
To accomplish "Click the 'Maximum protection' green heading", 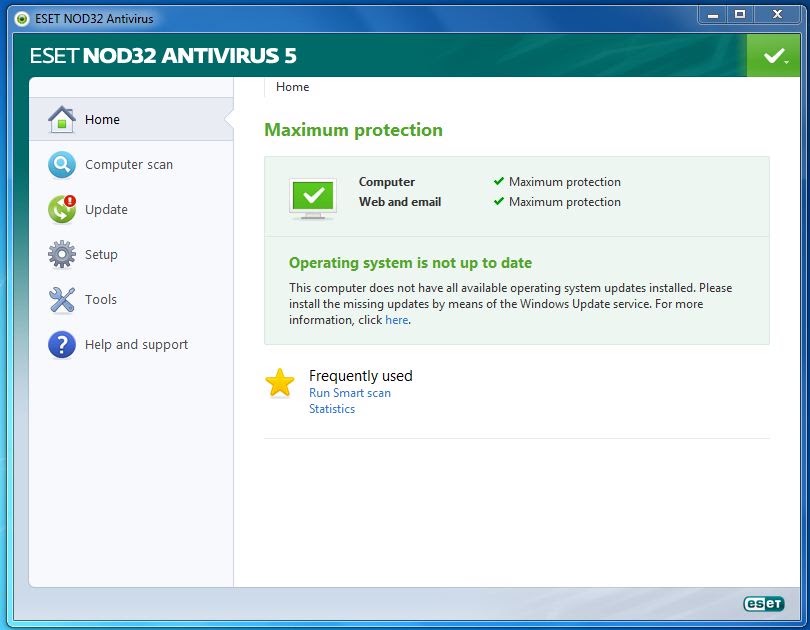I will pos(353,130).
